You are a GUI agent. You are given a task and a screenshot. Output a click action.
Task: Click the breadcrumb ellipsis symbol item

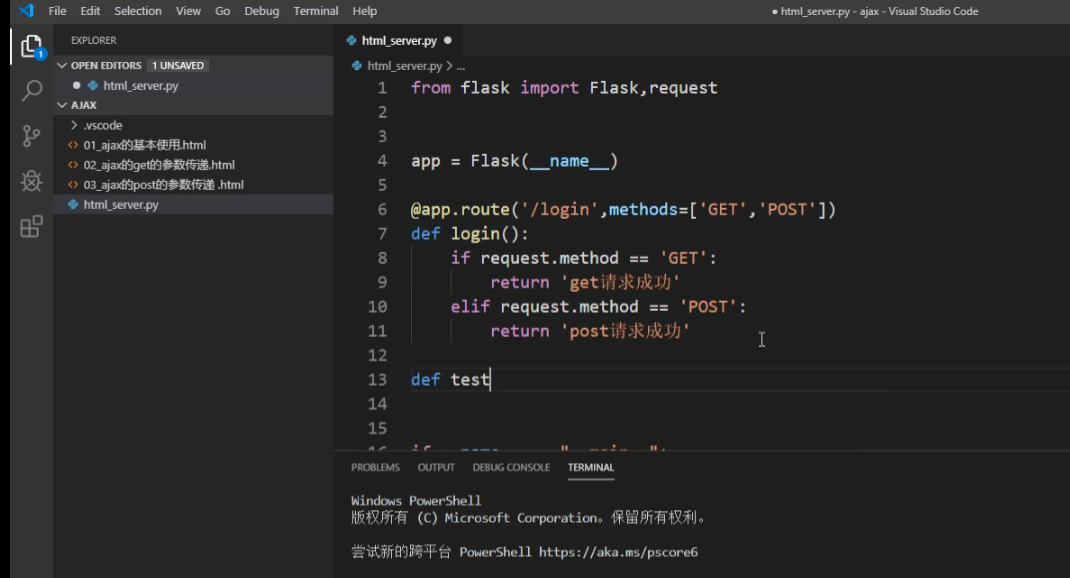(x=461, y=66)
